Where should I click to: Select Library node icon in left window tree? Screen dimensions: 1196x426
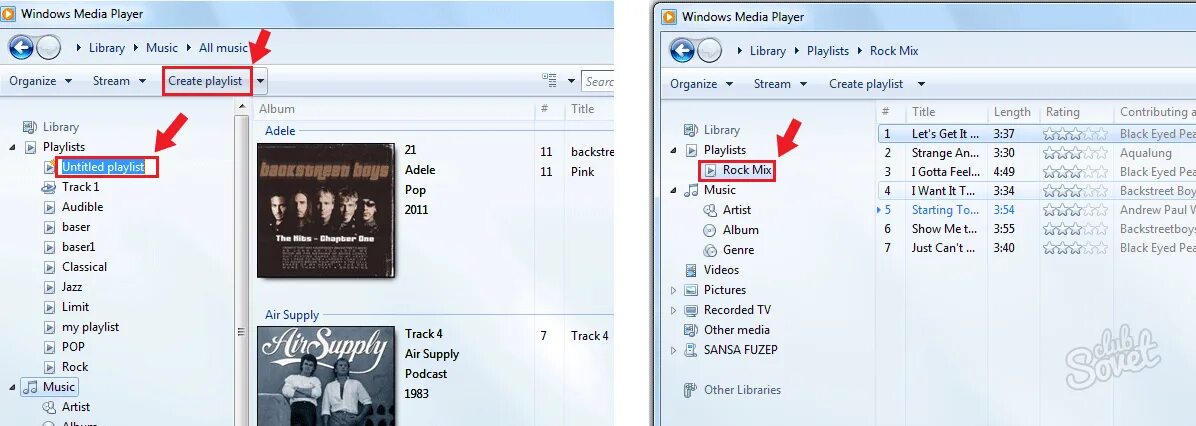tap(31, 127)
